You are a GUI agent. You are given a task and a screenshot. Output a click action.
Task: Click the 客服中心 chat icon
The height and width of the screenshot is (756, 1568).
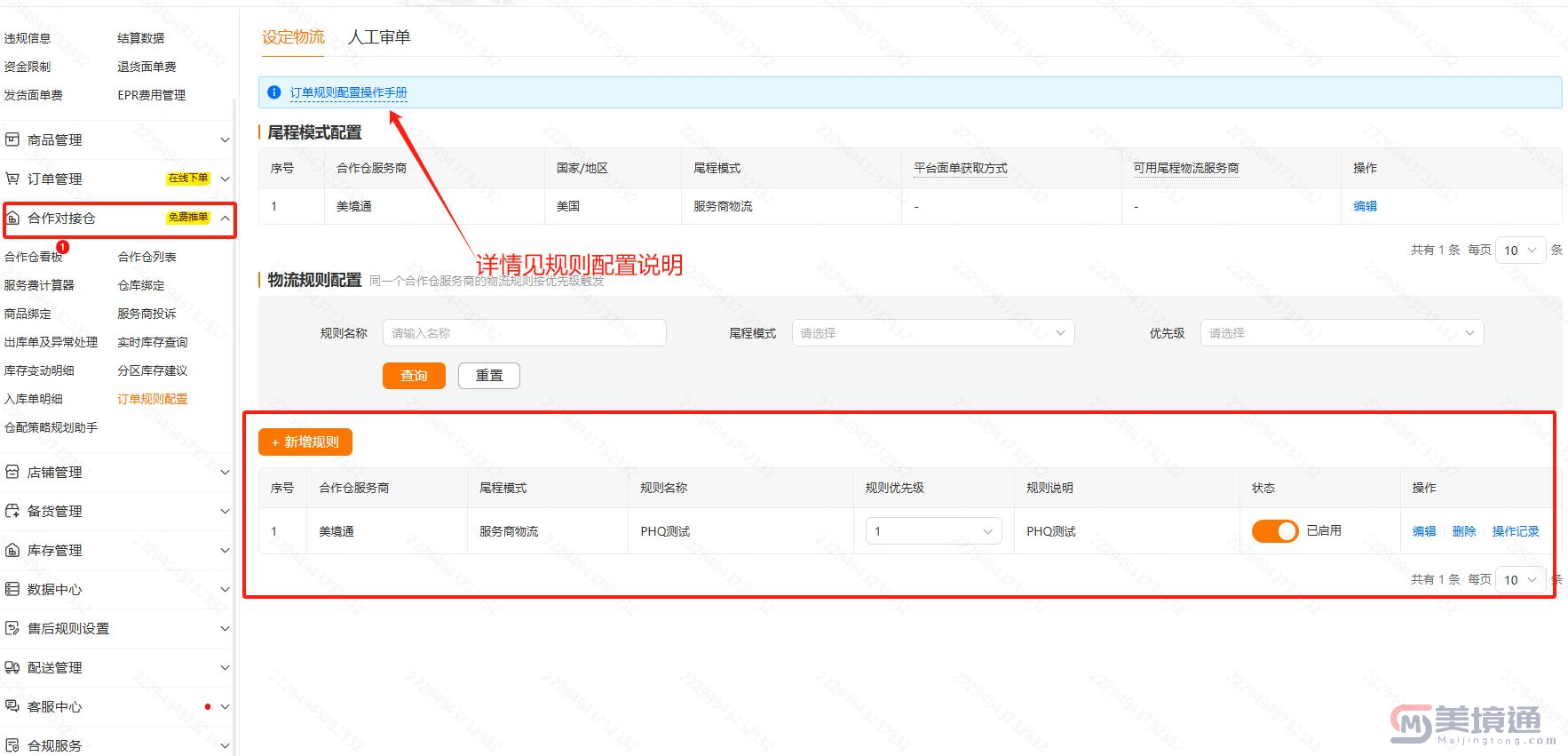coord(12,706)
